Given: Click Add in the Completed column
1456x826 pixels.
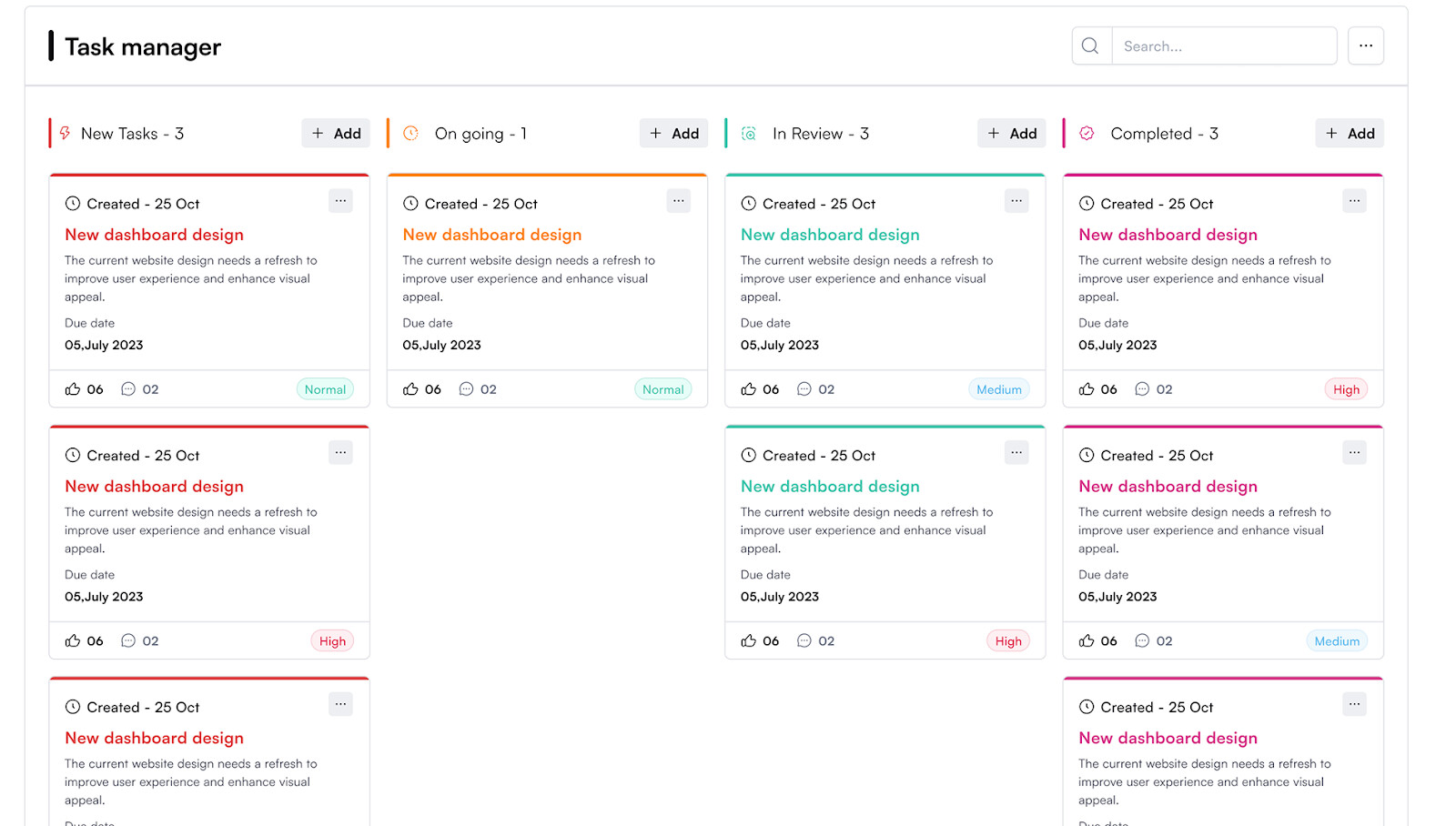Looking at the screenshot, I should pos(1350,134).
